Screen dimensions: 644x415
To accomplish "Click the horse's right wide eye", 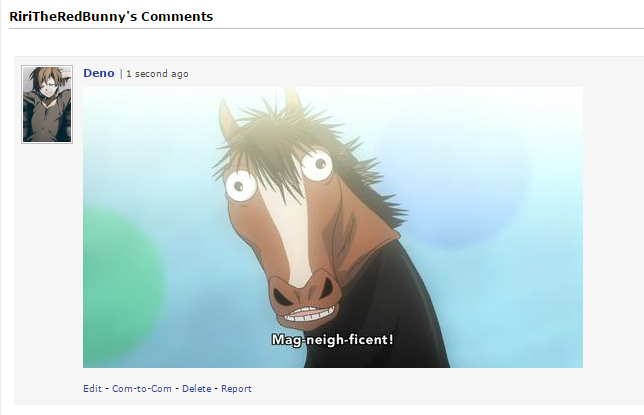I will pyautogui.click(x=317, y=165).
